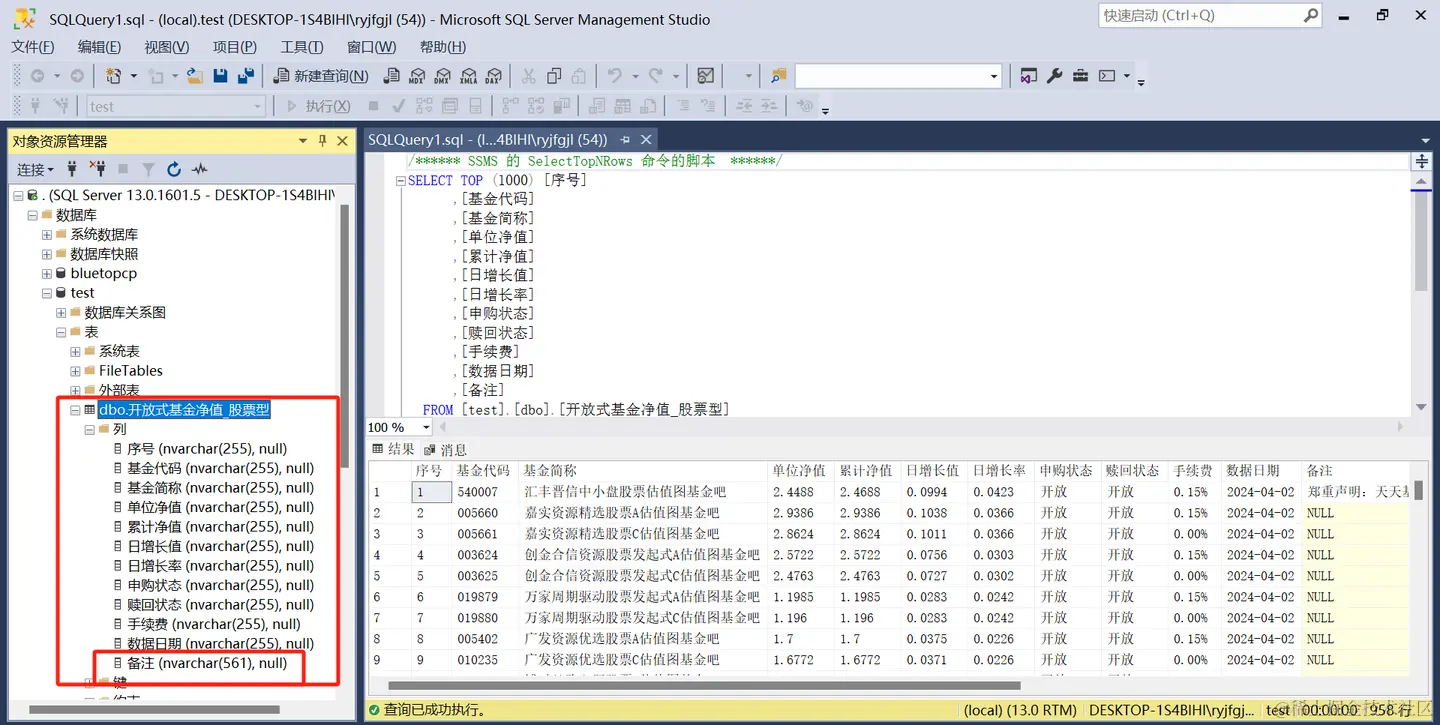1440x725 pixels.
Task: Open the Toolbox briefcase icon
Action: [x=1080, y=76]
